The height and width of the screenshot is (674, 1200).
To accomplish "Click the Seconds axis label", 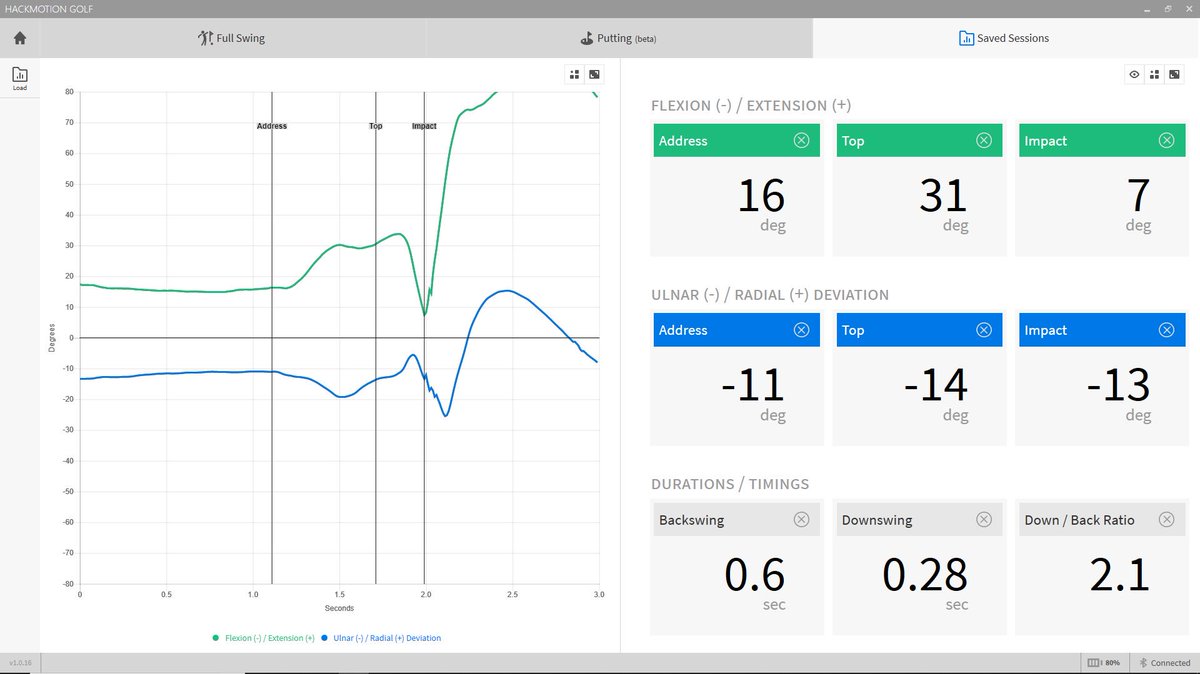I will click(339, 608).
